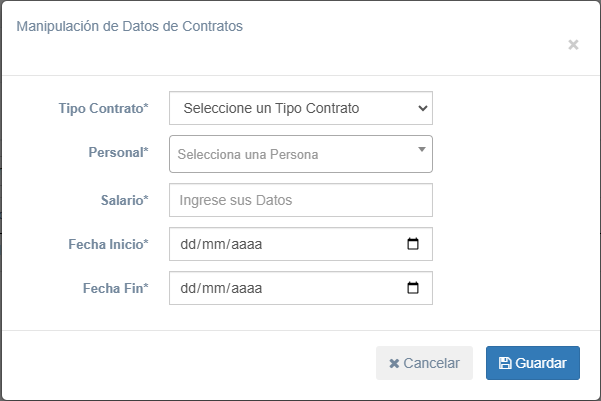The image size is (601, 401).
Task: Select the aaaa segment in Fecha Inicio
Action: coord(246,244)
